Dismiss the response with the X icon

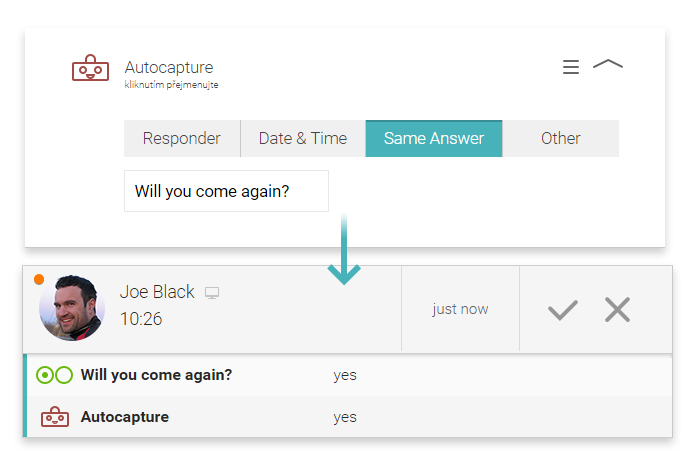point(617,309)
